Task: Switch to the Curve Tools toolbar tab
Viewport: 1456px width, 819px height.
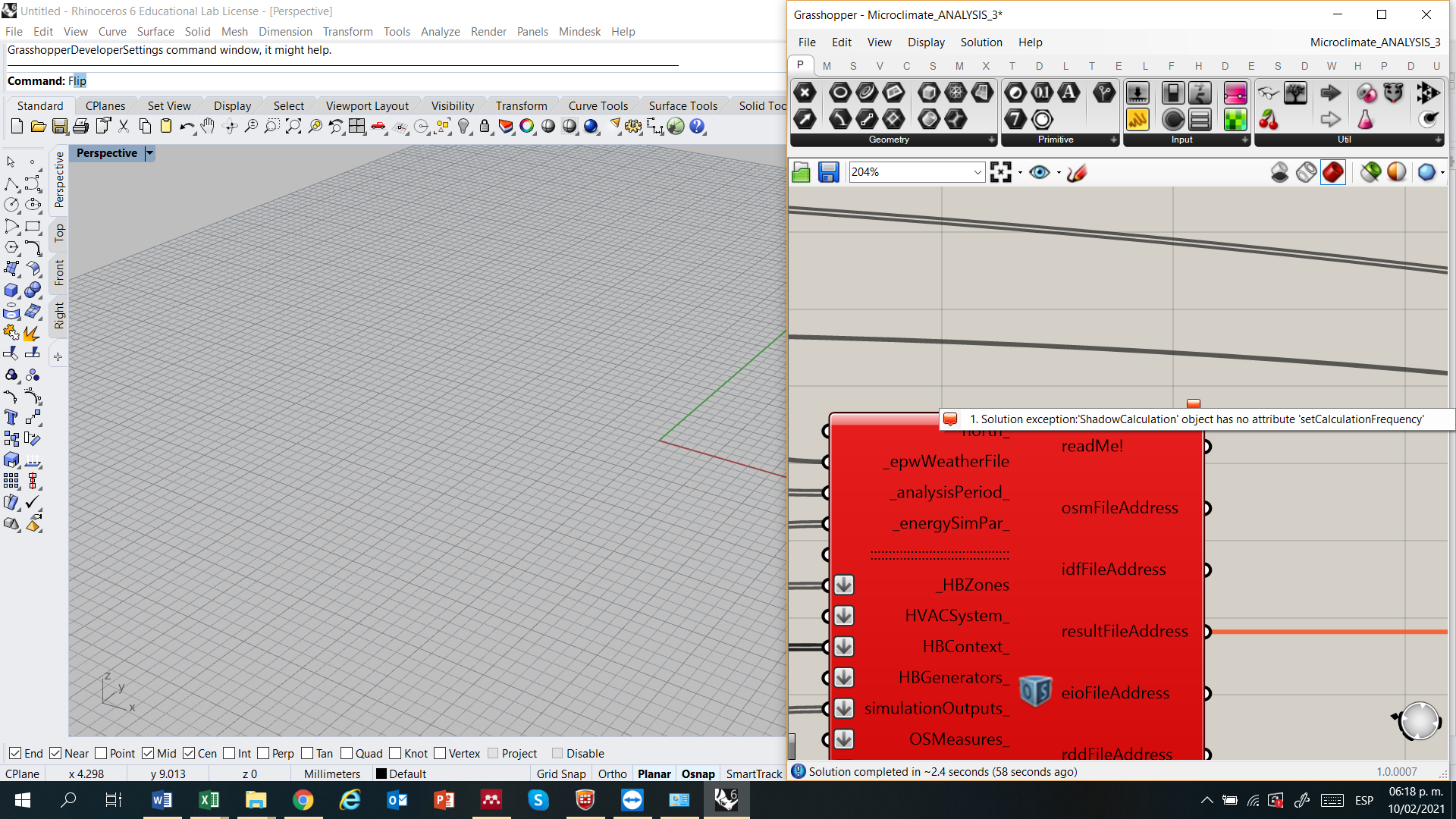Action: [598, 106]
